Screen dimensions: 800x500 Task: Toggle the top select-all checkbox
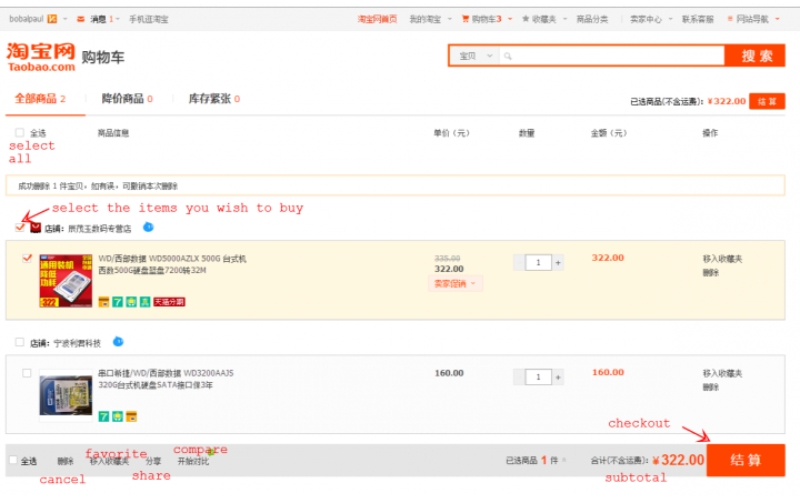click(x=19, y=133)
